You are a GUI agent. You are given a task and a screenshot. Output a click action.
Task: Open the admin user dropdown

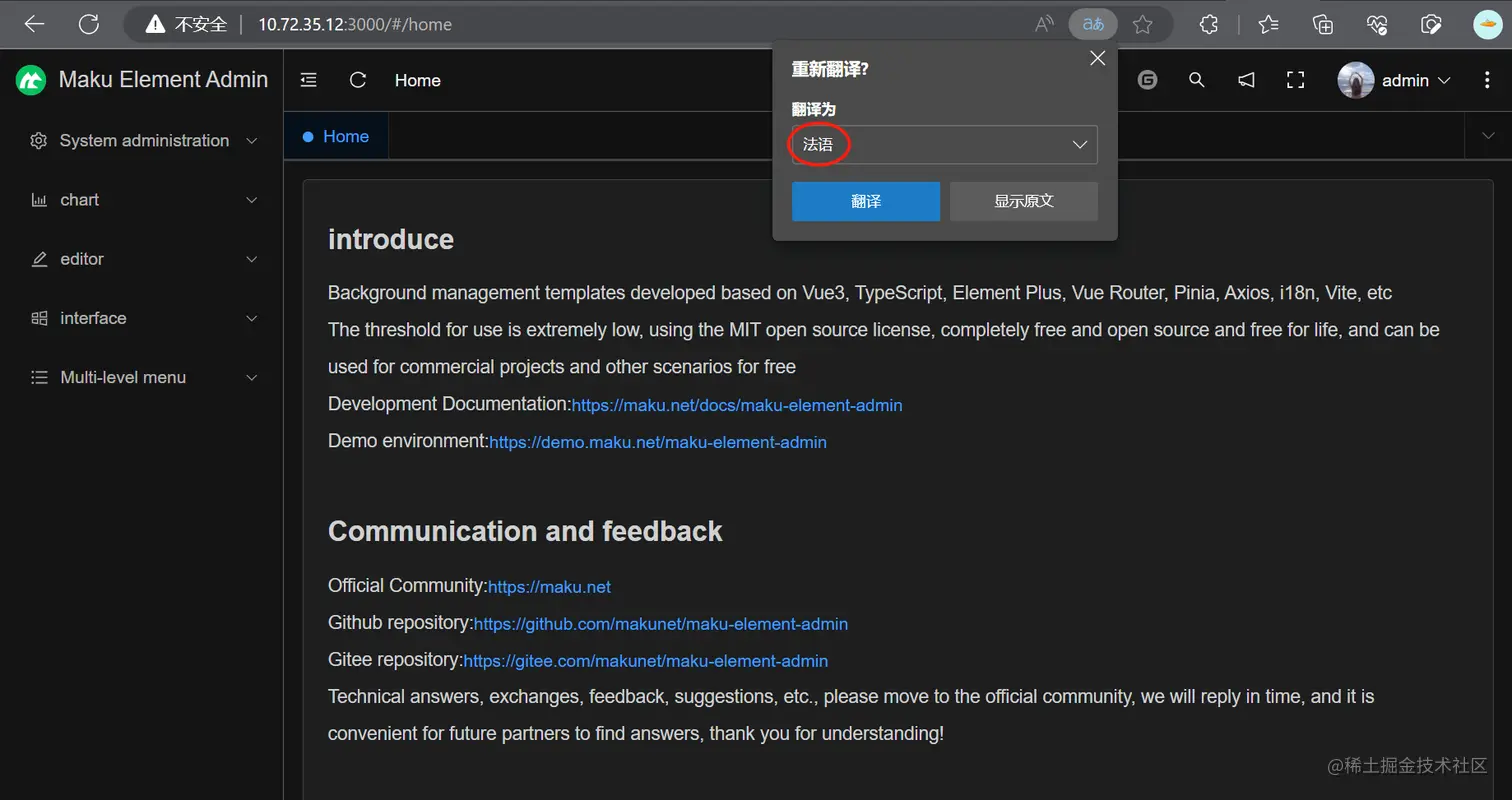1396,81
